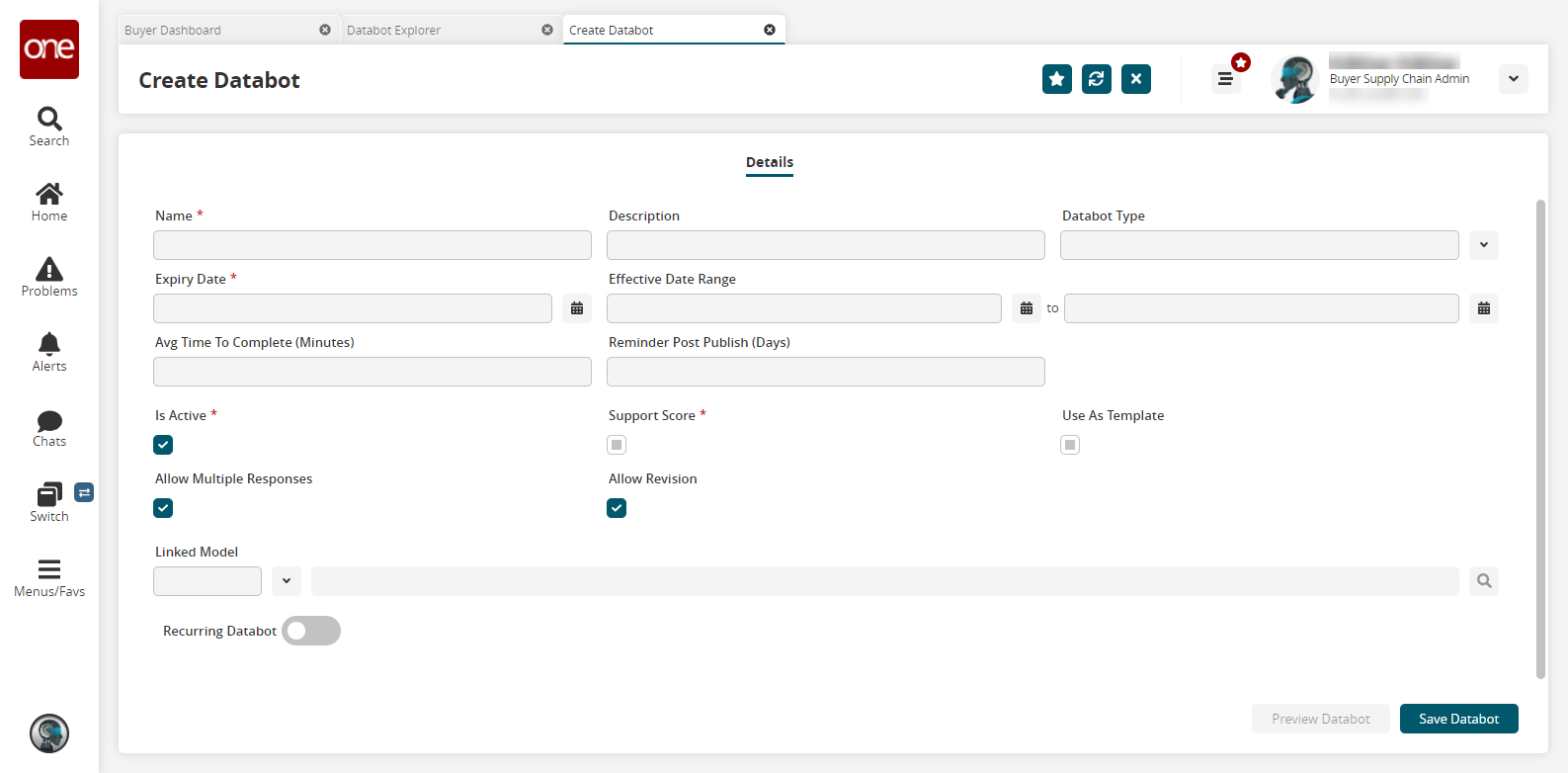Open the Menus/Favs sidebar menu

pos(49,577)
